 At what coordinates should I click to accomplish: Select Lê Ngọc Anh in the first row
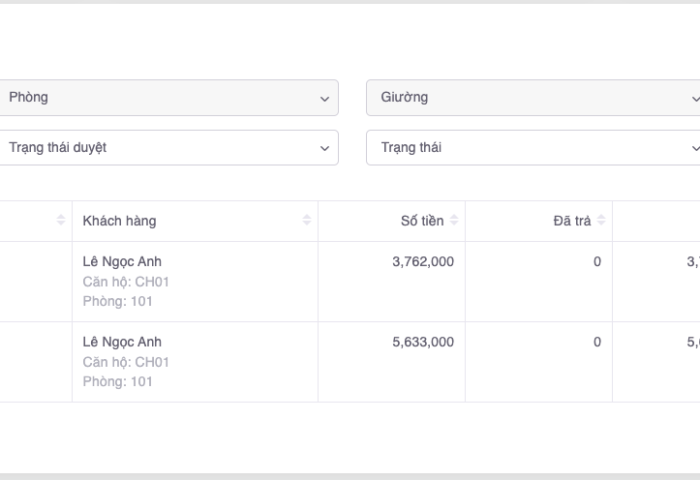122,261
